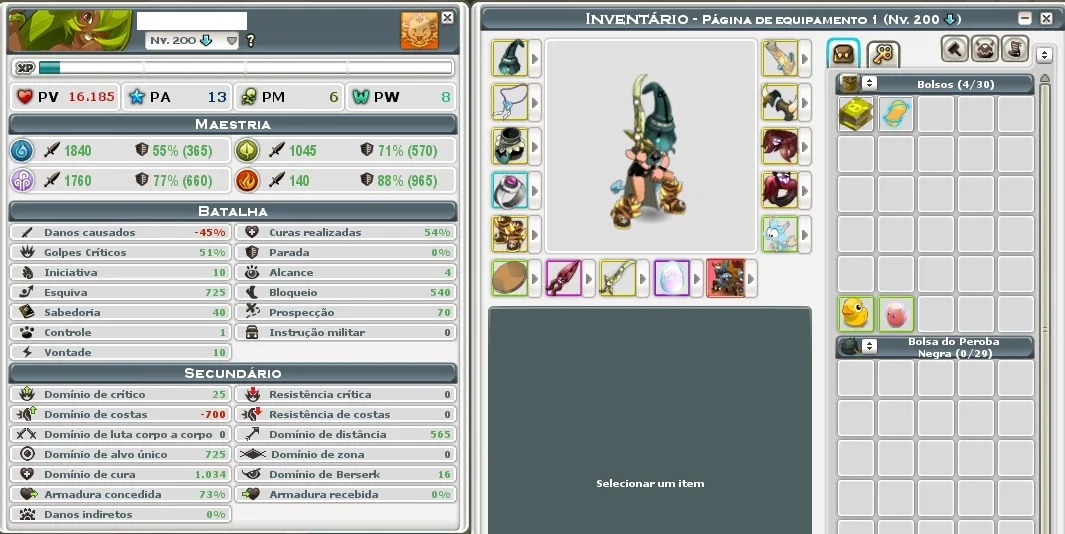
Task: Open the question mark help icon
Action: (250, 41)
